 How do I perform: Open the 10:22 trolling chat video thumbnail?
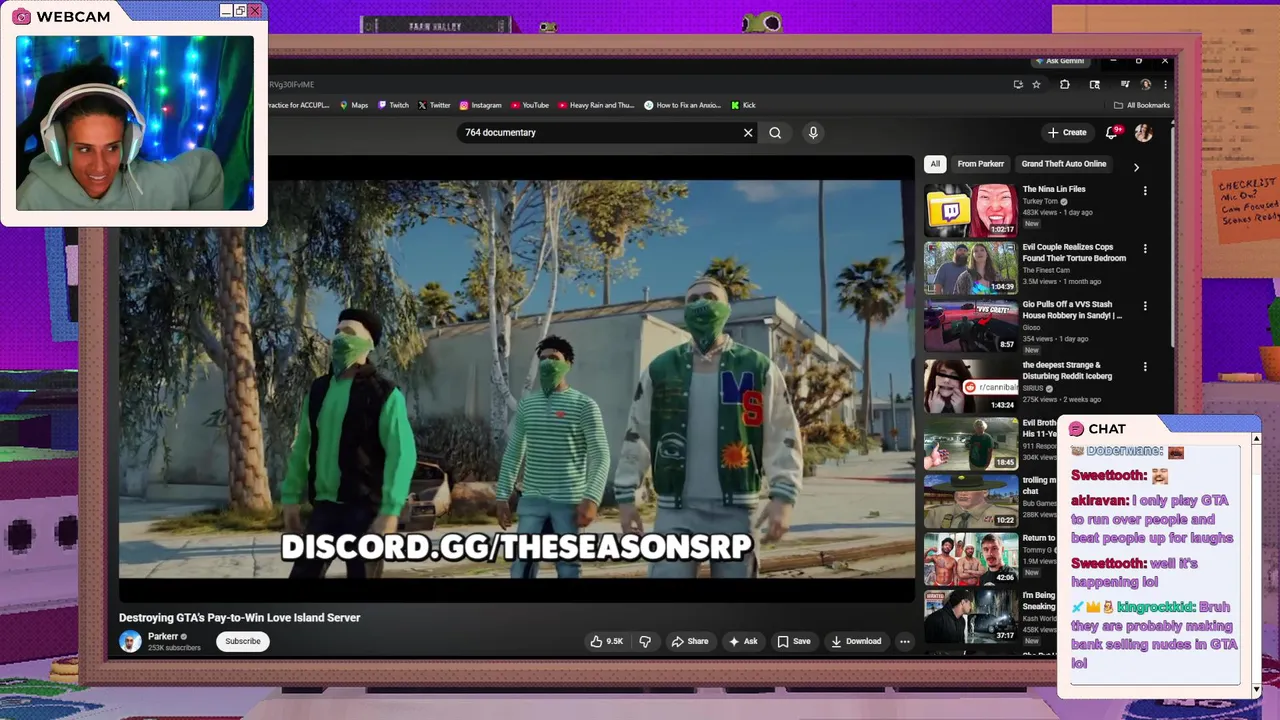click(971, 501)
